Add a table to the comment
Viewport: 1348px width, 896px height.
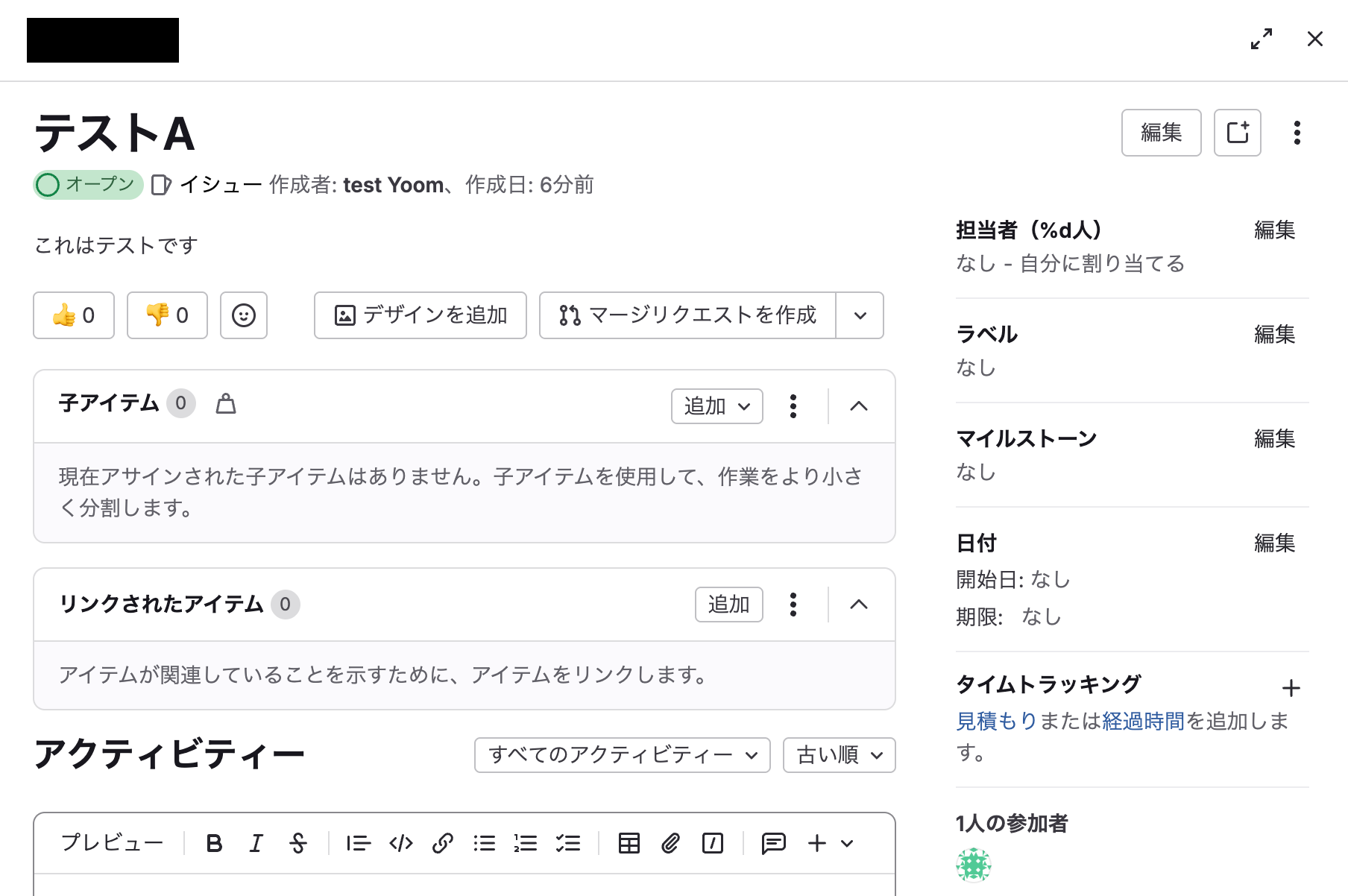click(x=629, y=843)
